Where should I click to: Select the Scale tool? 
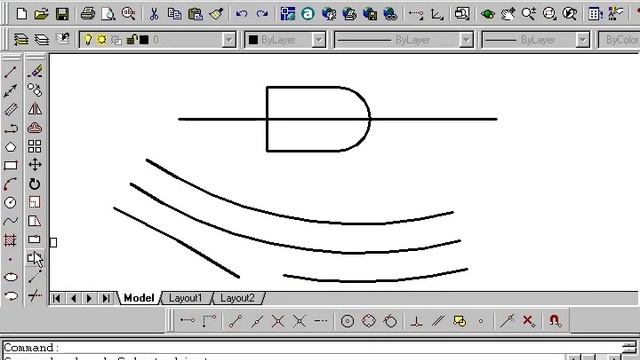coord(35,202)
